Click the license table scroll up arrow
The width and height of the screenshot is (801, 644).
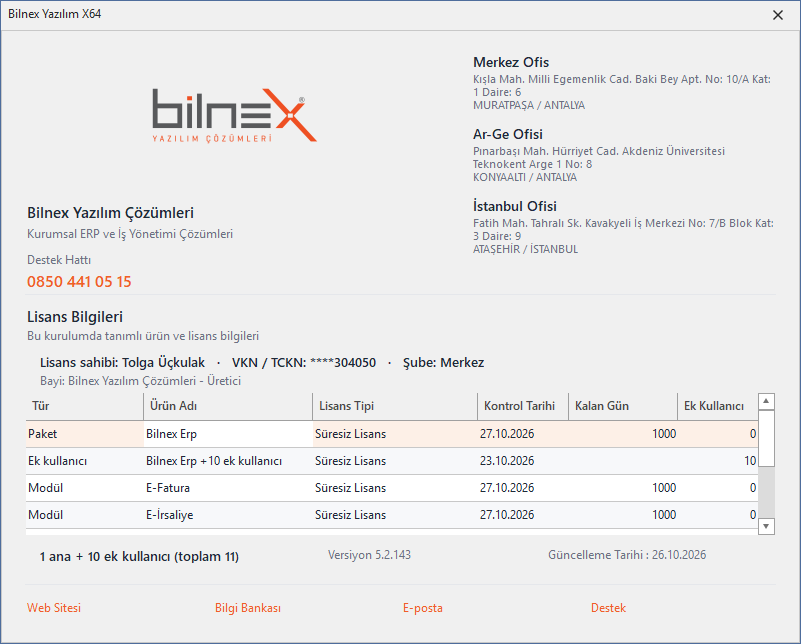[x=766, y=401]
